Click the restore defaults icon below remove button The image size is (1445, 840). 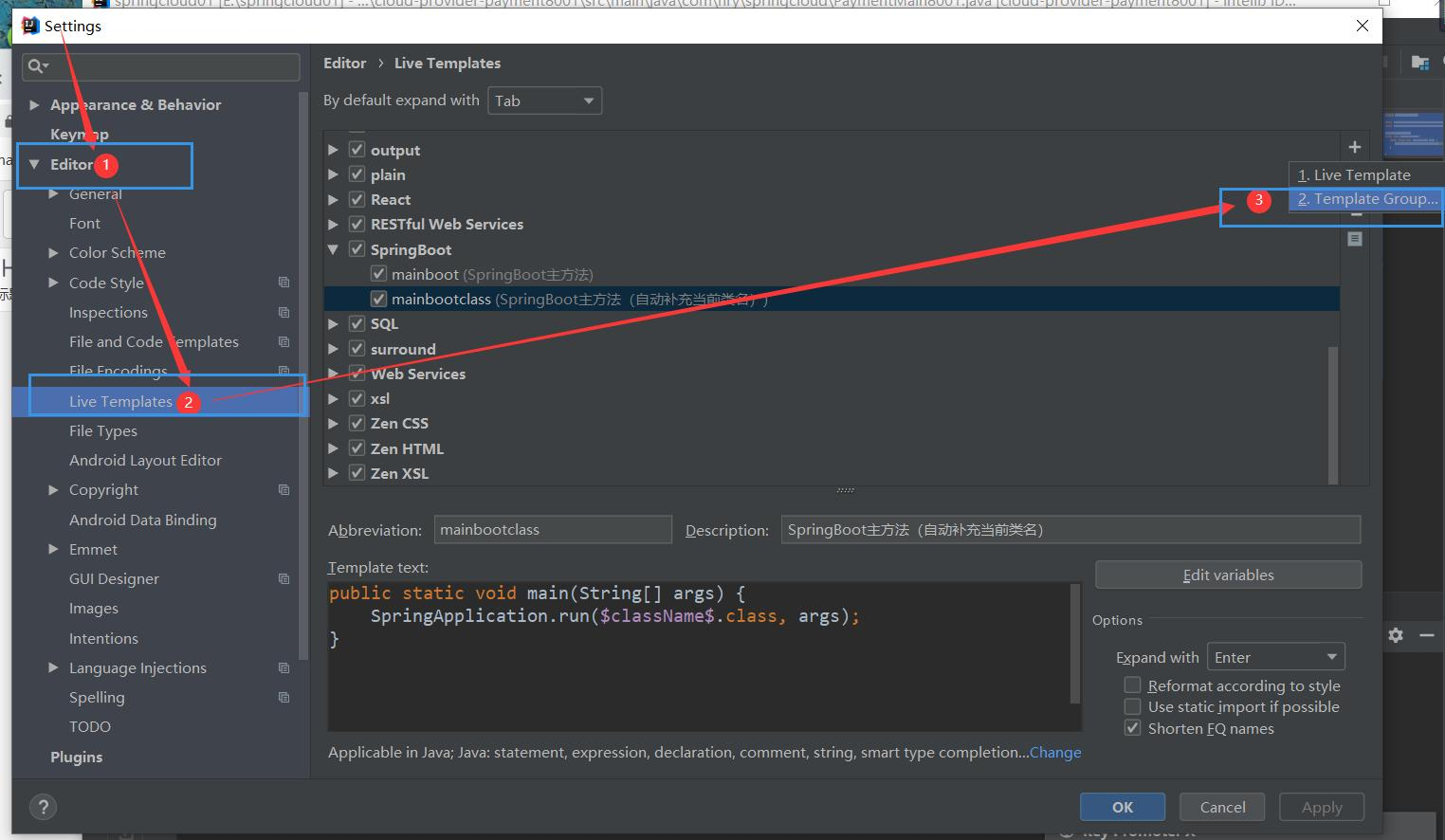coord(1355,239)
